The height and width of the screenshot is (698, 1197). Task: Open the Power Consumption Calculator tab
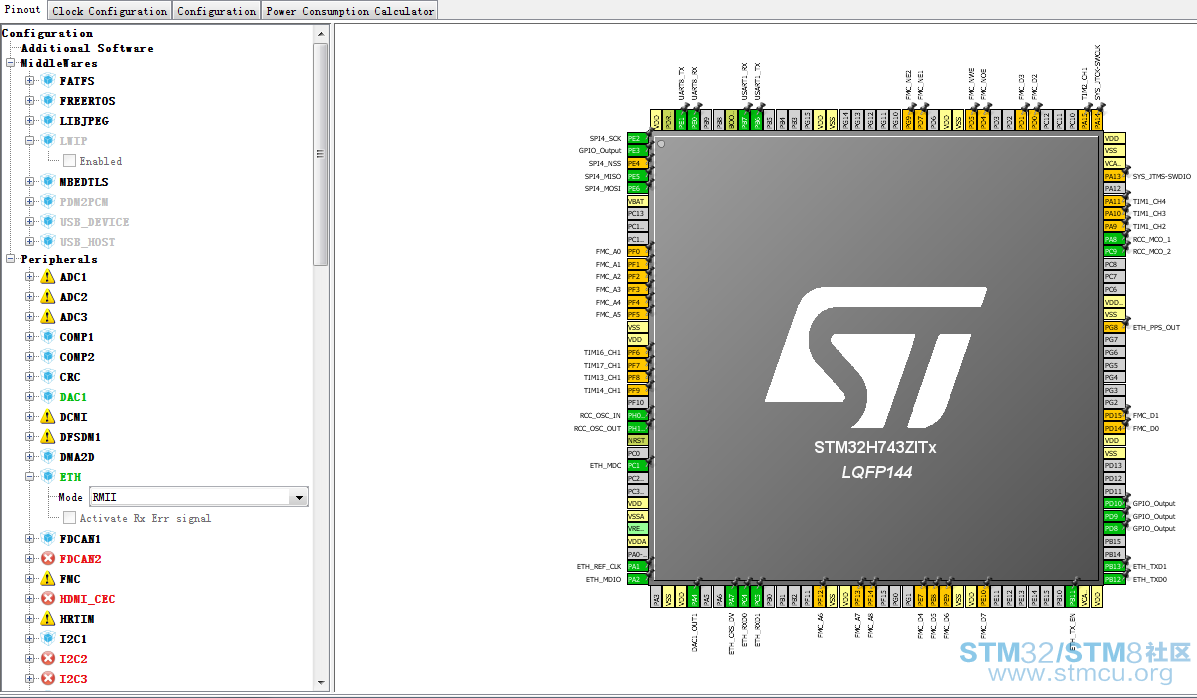coord(350,11)
